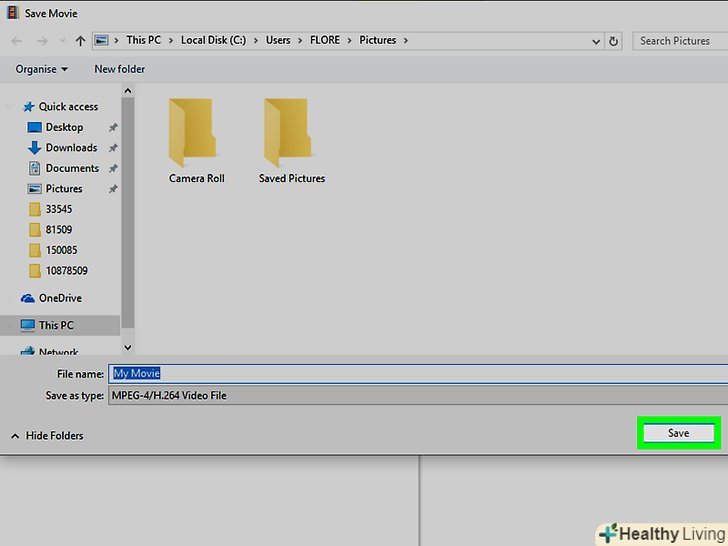Open OneDrive from the sidebar
This screenshot has width=728, height=546.
[60, 298]
